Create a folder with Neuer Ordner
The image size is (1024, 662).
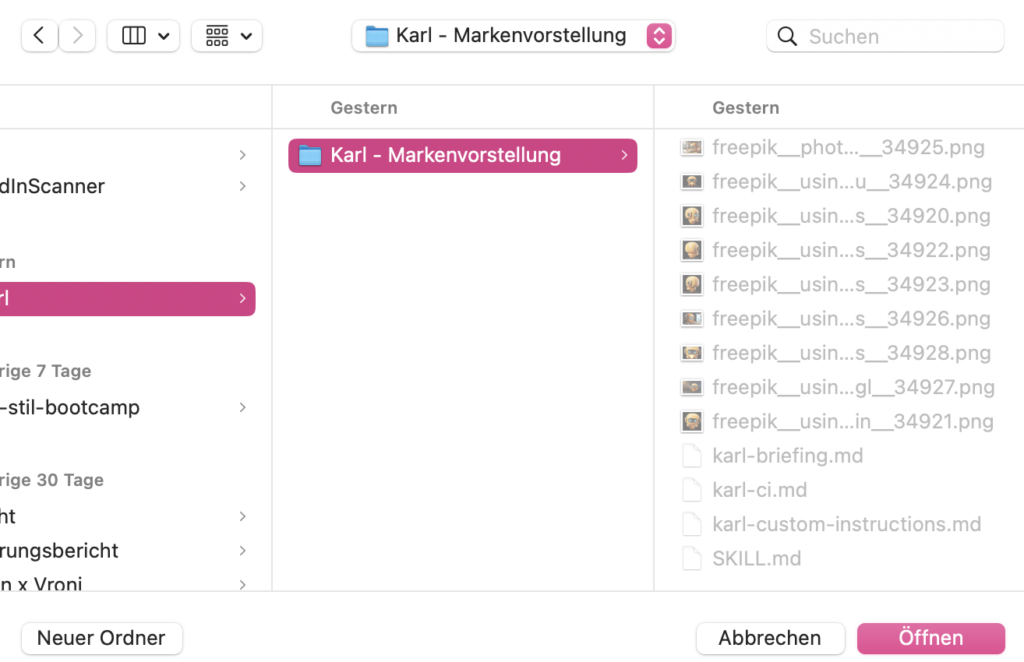tap(101, 638)
